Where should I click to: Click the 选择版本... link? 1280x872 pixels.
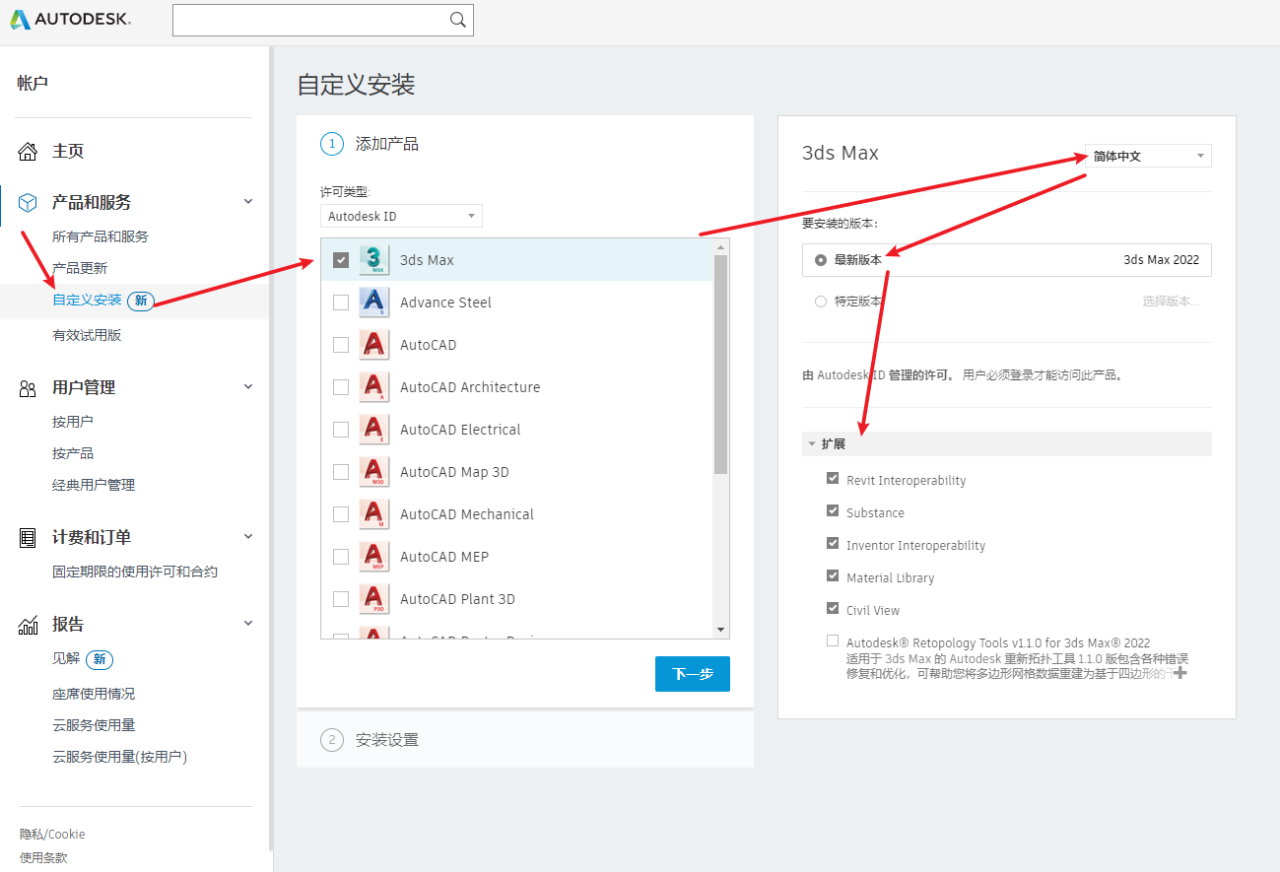click(x=1171, y=301)
